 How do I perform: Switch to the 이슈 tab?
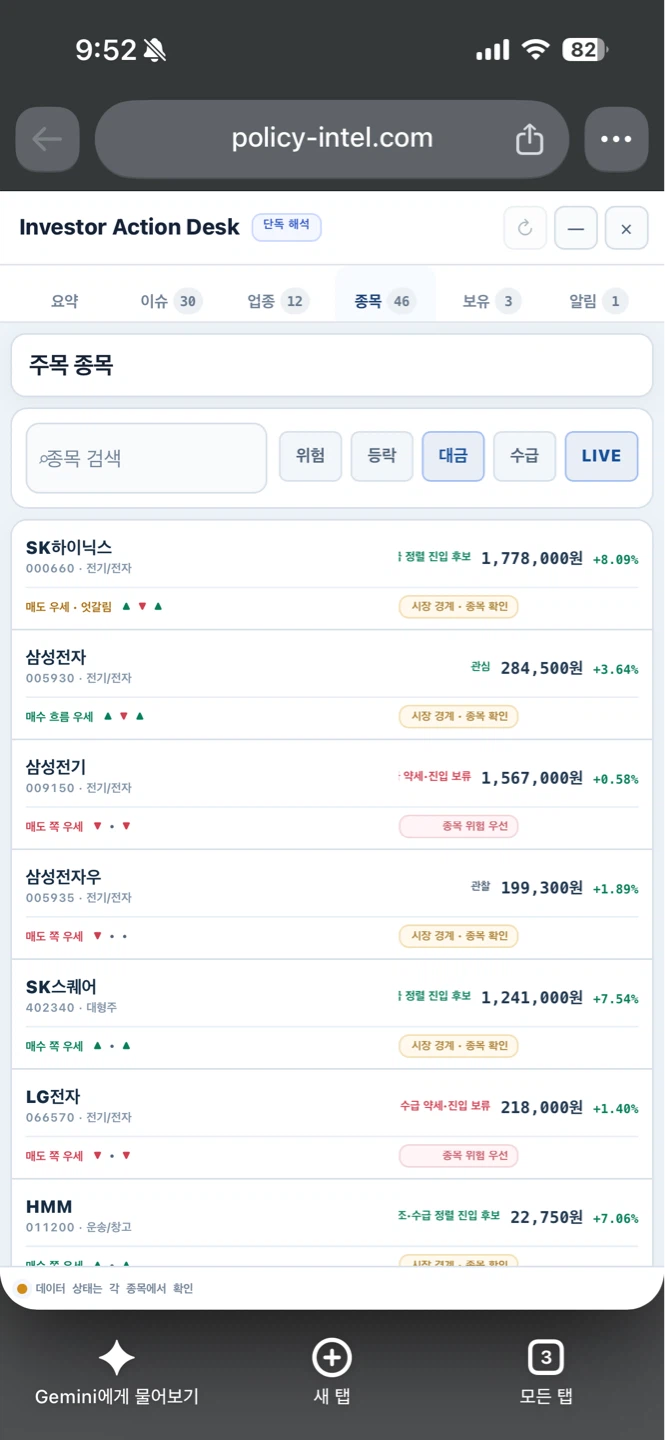(170, 301)
